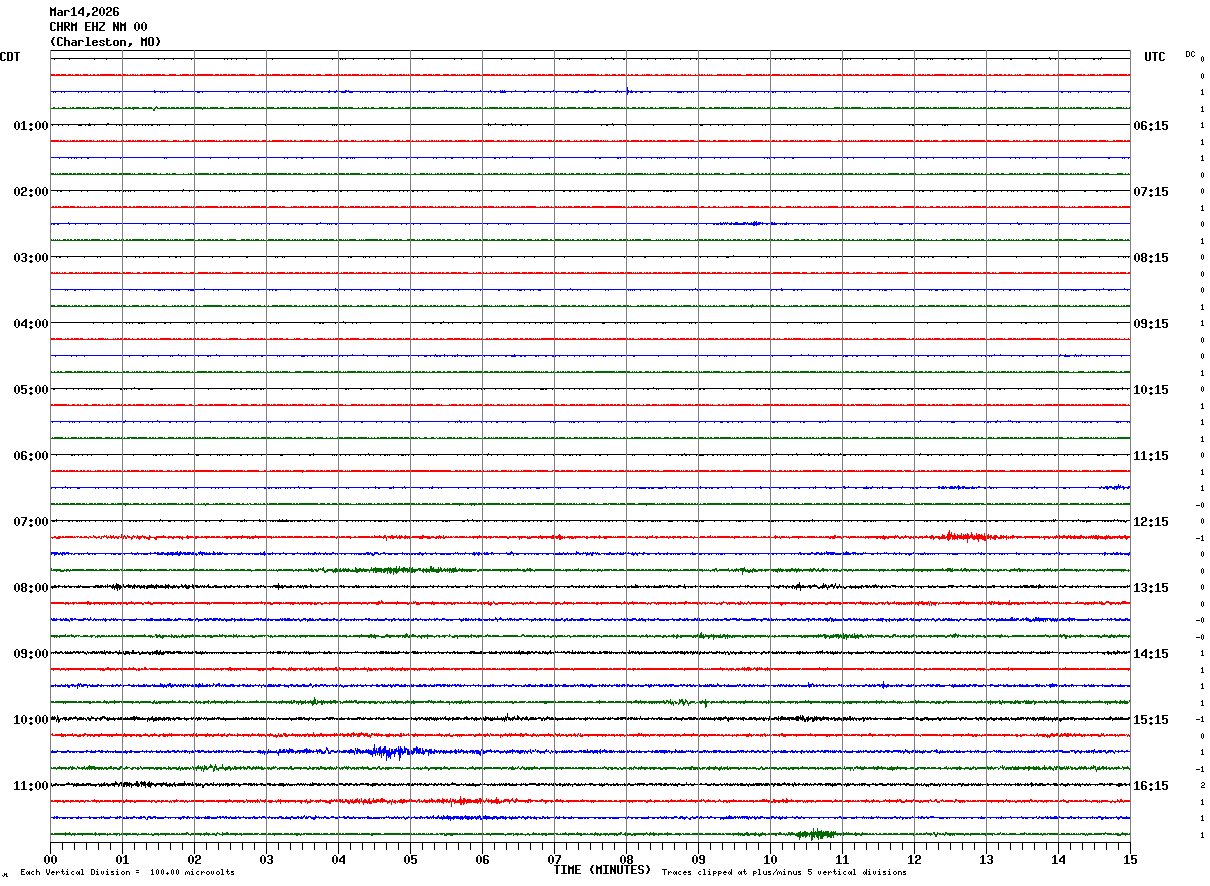
Task: Select the 02:00 CDT row label
Action: (x=31, y=192)
